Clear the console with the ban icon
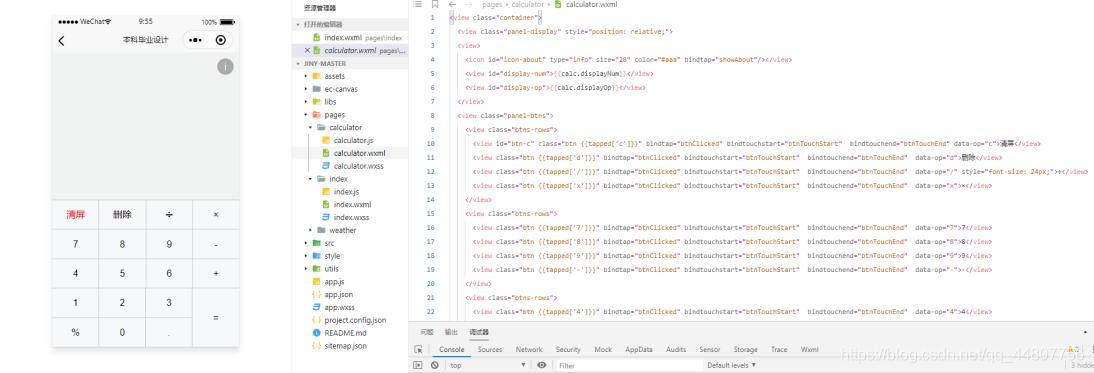 pyautogui.click(x=435, y=365)
